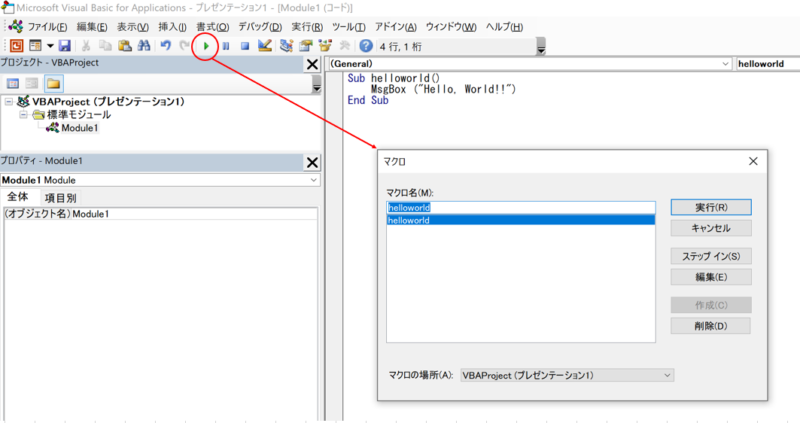Image resolution: width=800 pixels, height=423 pixels.
Task: Click the Cut scissors icon
Action: click(x=86, y=46)
